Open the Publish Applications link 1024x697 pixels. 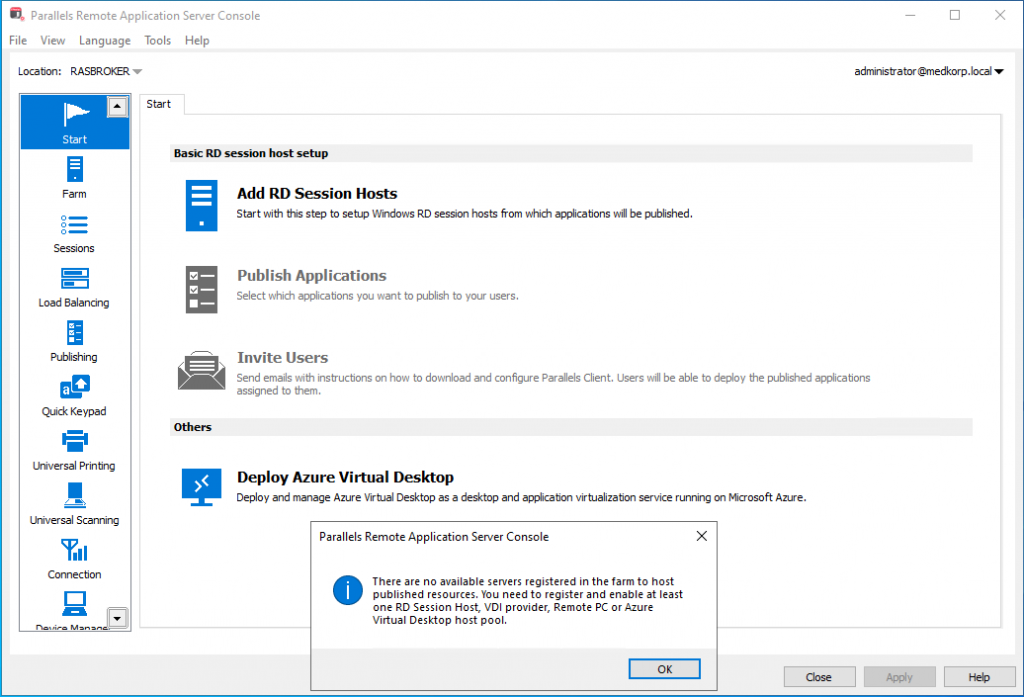[312, 276]
